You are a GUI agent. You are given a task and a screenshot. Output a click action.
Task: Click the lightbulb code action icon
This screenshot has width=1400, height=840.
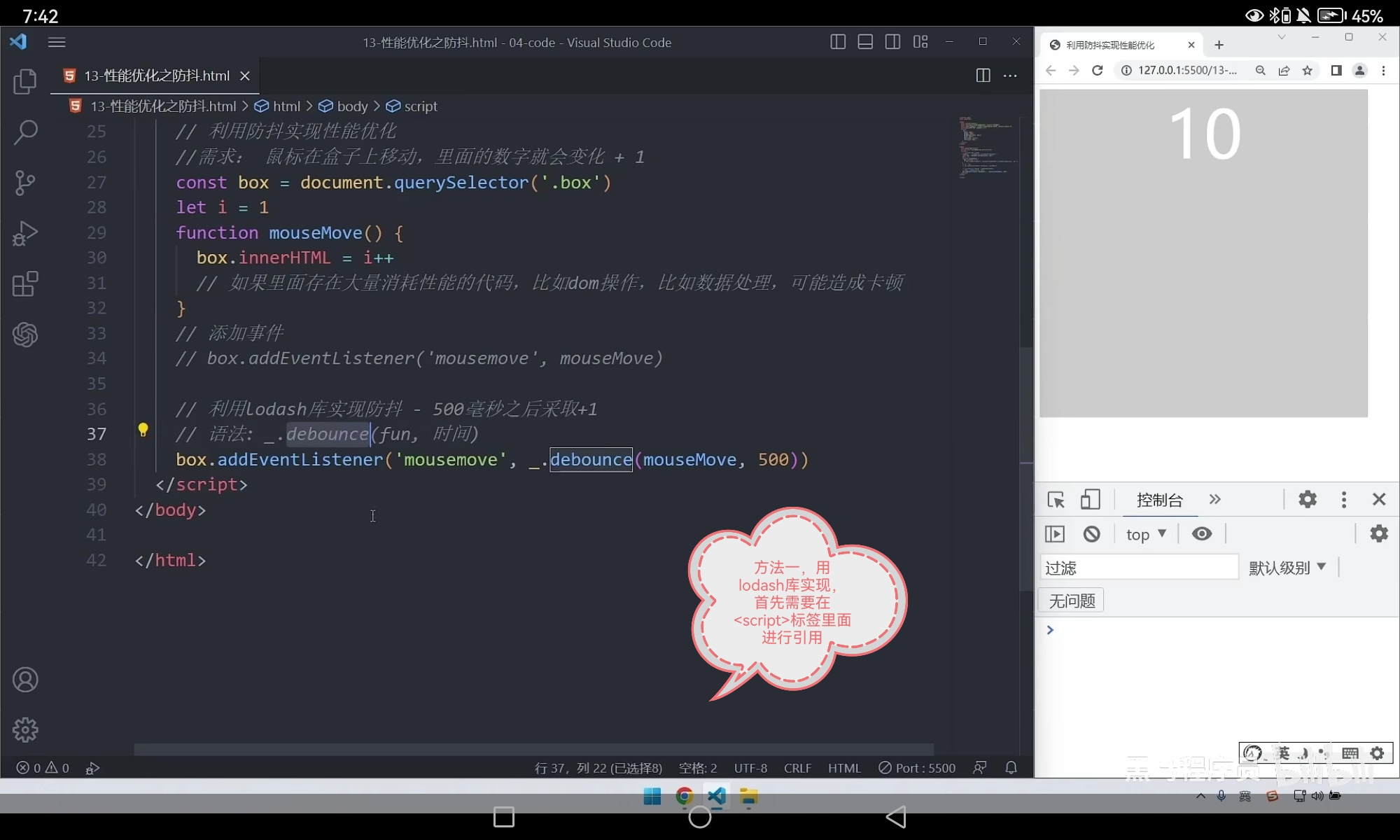pyautogui.click(x=143, y=430)
